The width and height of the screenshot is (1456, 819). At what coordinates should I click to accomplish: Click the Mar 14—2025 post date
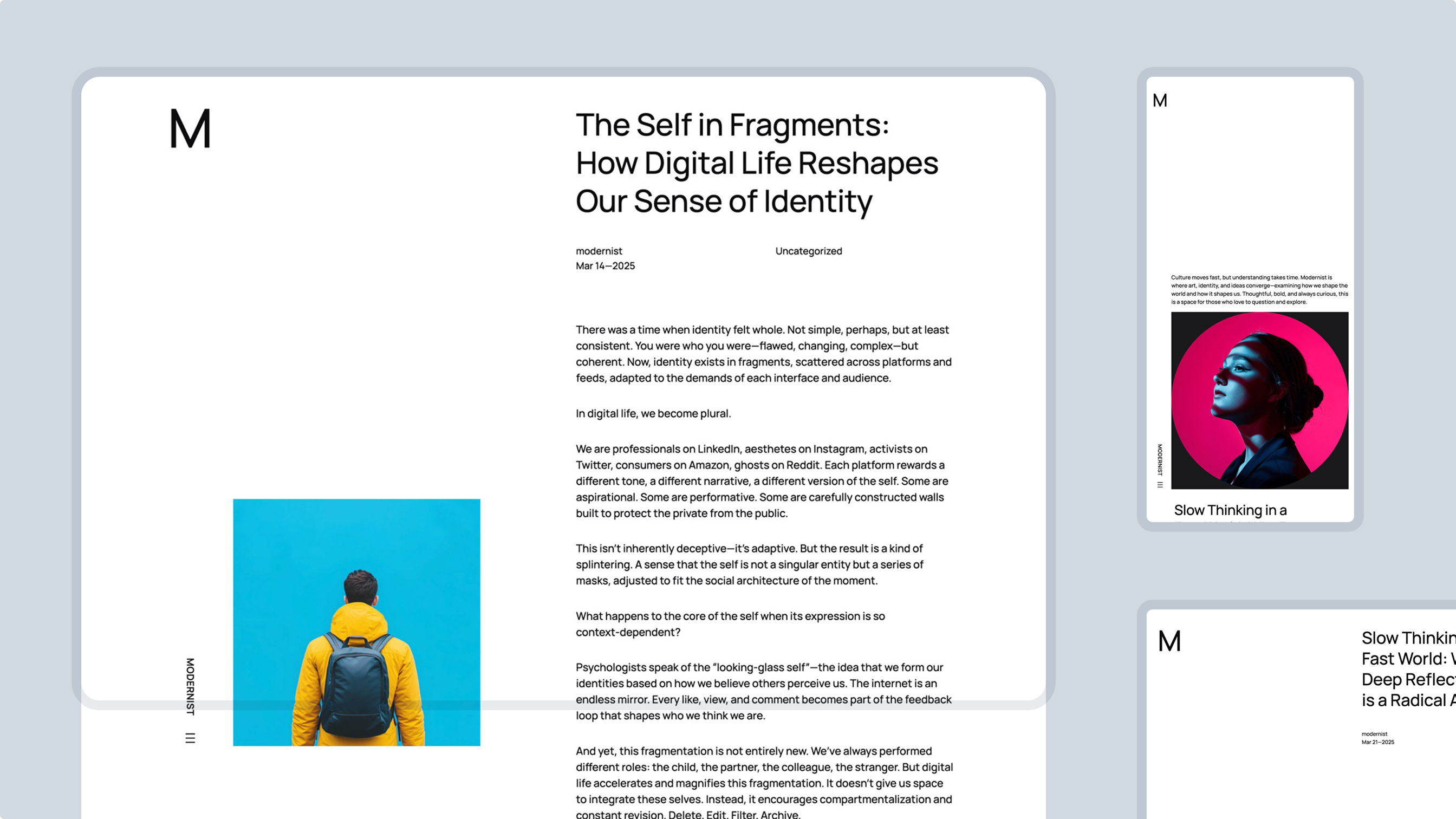pos(605,265)
